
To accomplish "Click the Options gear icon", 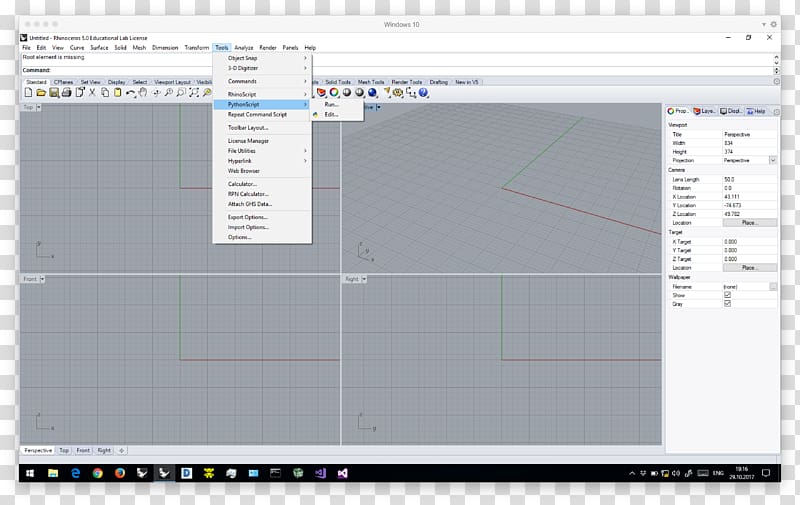I will click(398, 92).
